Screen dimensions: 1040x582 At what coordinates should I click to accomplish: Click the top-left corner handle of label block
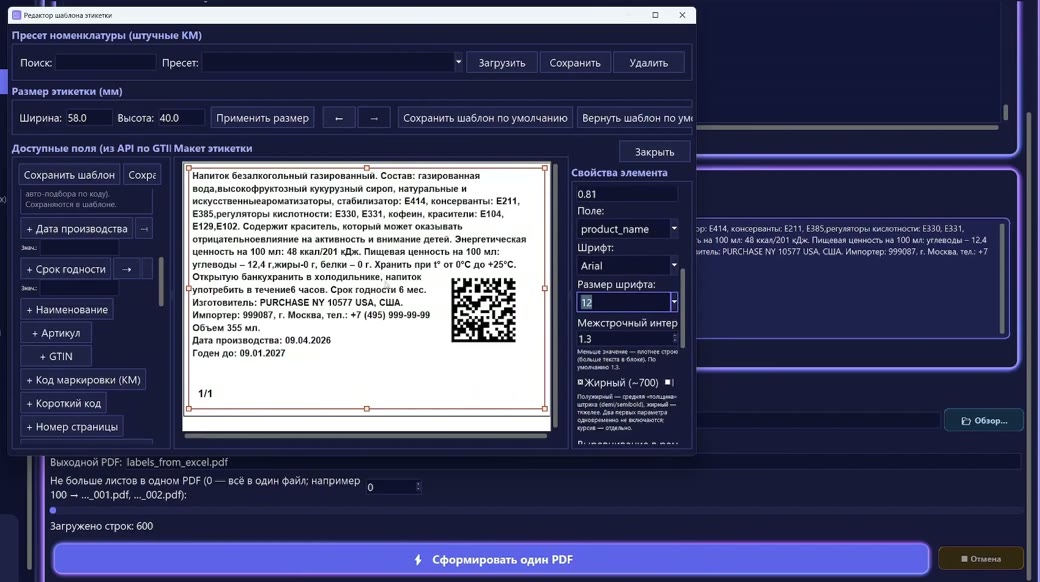(x=189, y=168)
